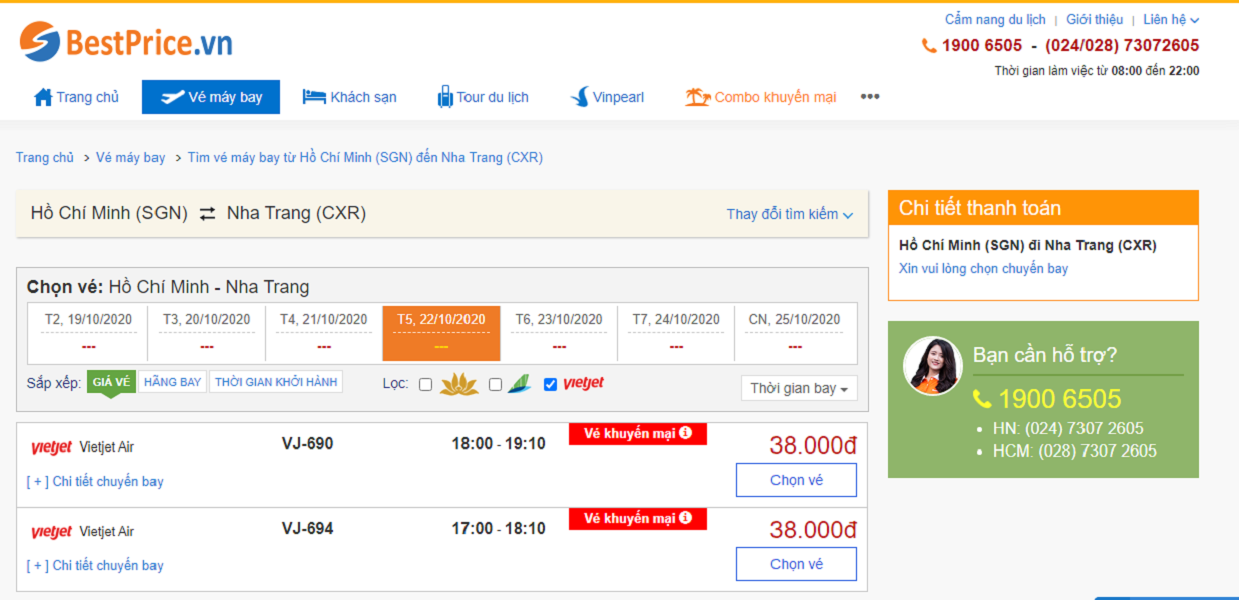Image resolution: width=1239 pixels, height=600 pixels.
Task: Click the 38.000đ price of VJ-694
Action: click(x=813, y=529)
